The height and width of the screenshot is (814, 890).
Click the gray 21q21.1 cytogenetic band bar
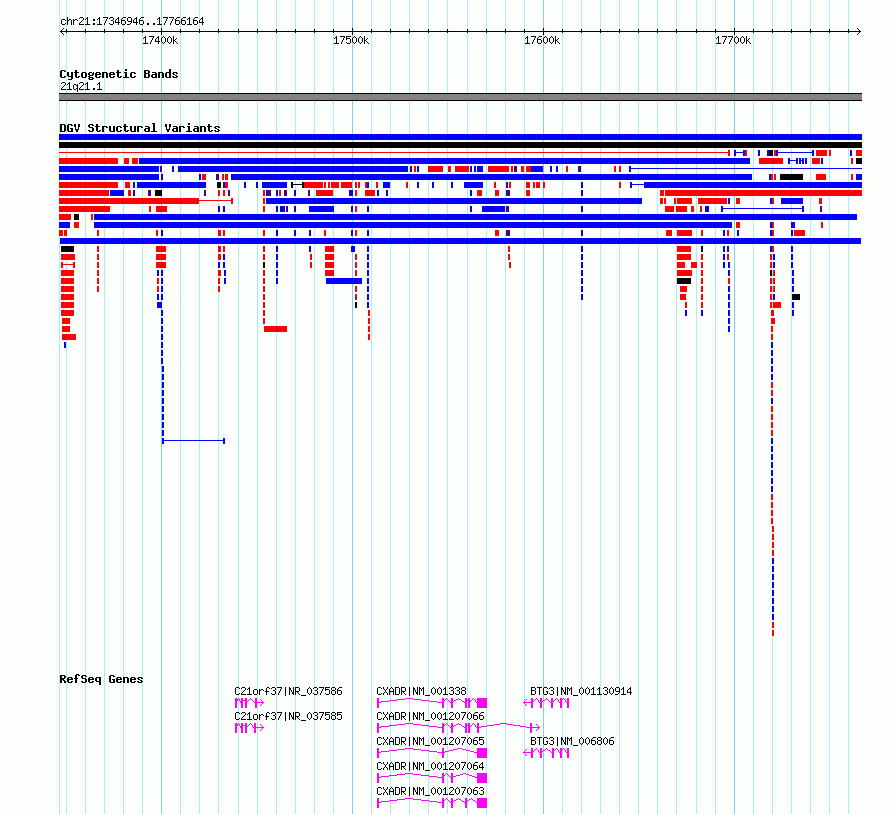pos(460,97)
